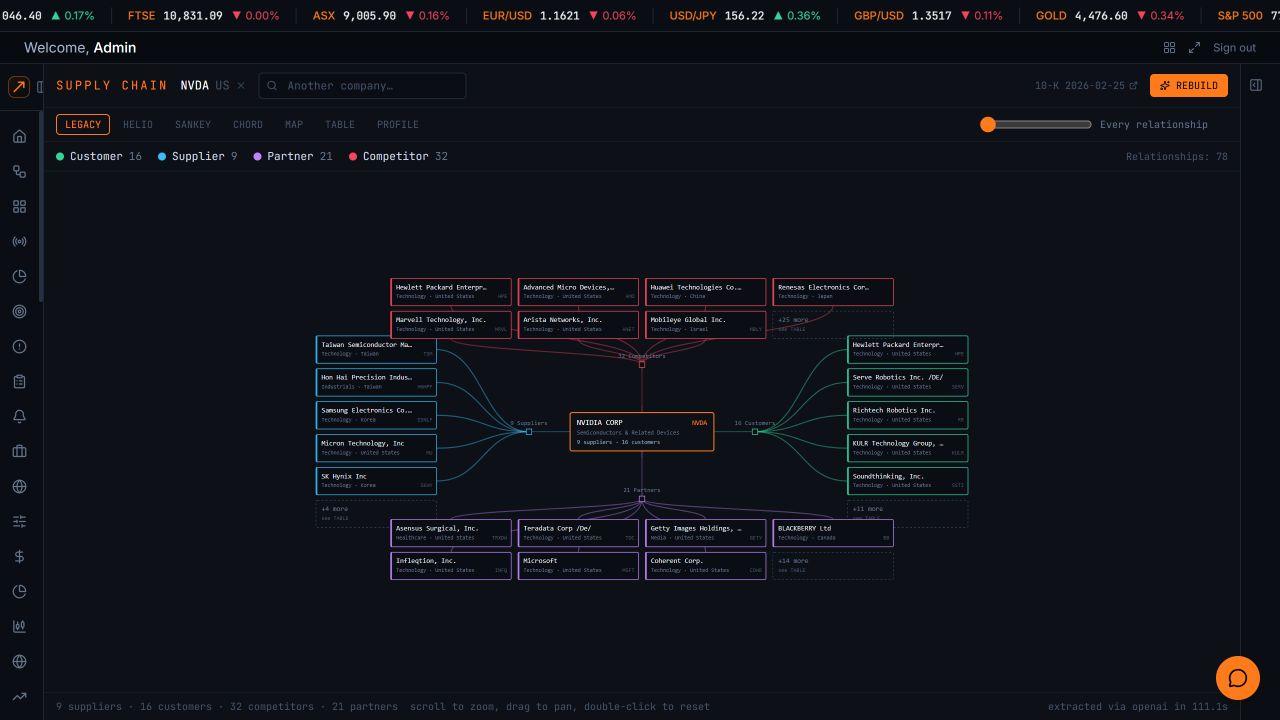Click the relationship strength slider track
The height and width of the screenshot is (720, 1280).
(x=1036, y=124)
